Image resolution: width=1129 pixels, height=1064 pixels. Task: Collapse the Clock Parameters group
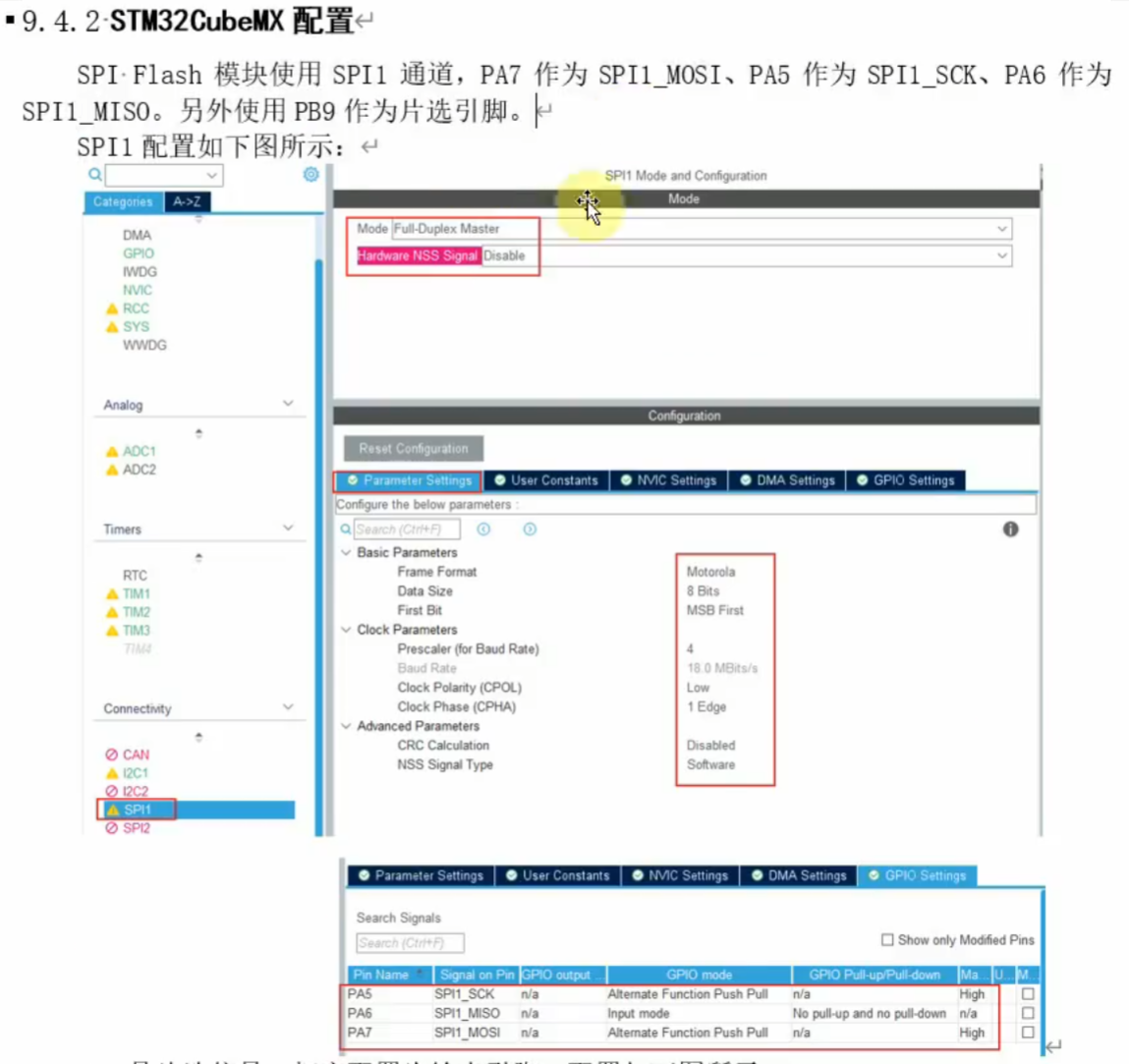click(346, 629)
